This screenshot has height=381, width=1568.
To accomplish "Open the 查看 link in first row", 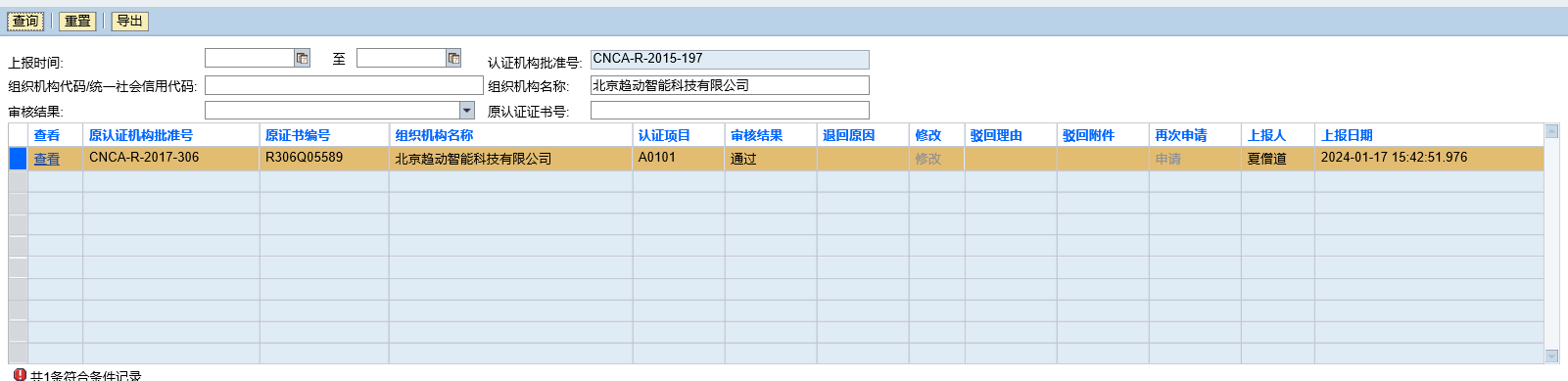I will (47, 159).
